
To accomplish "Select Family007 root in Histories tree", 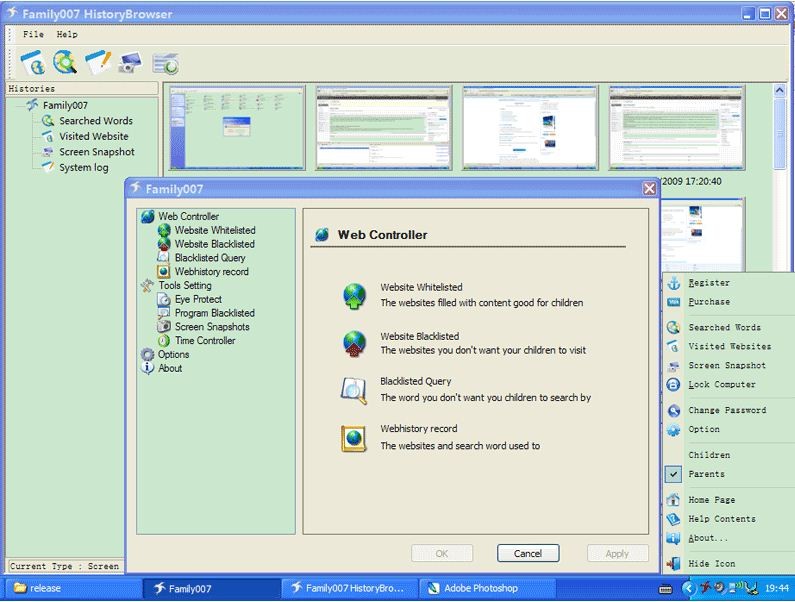I will (x=65, y=105).
